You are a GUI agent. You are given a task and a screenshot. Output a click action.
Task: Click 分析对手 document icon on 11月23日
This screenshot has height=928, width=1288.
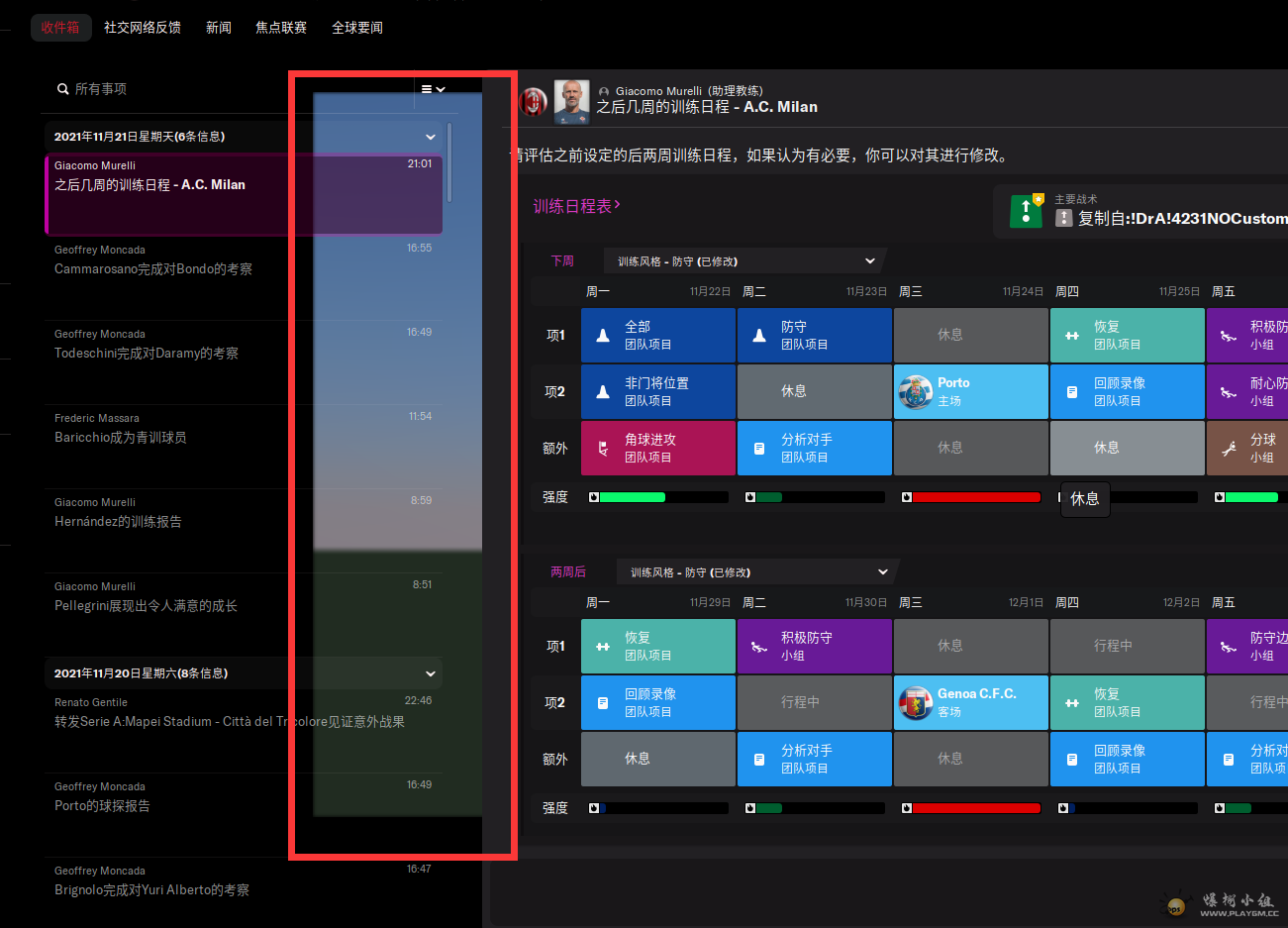point(759,449)
